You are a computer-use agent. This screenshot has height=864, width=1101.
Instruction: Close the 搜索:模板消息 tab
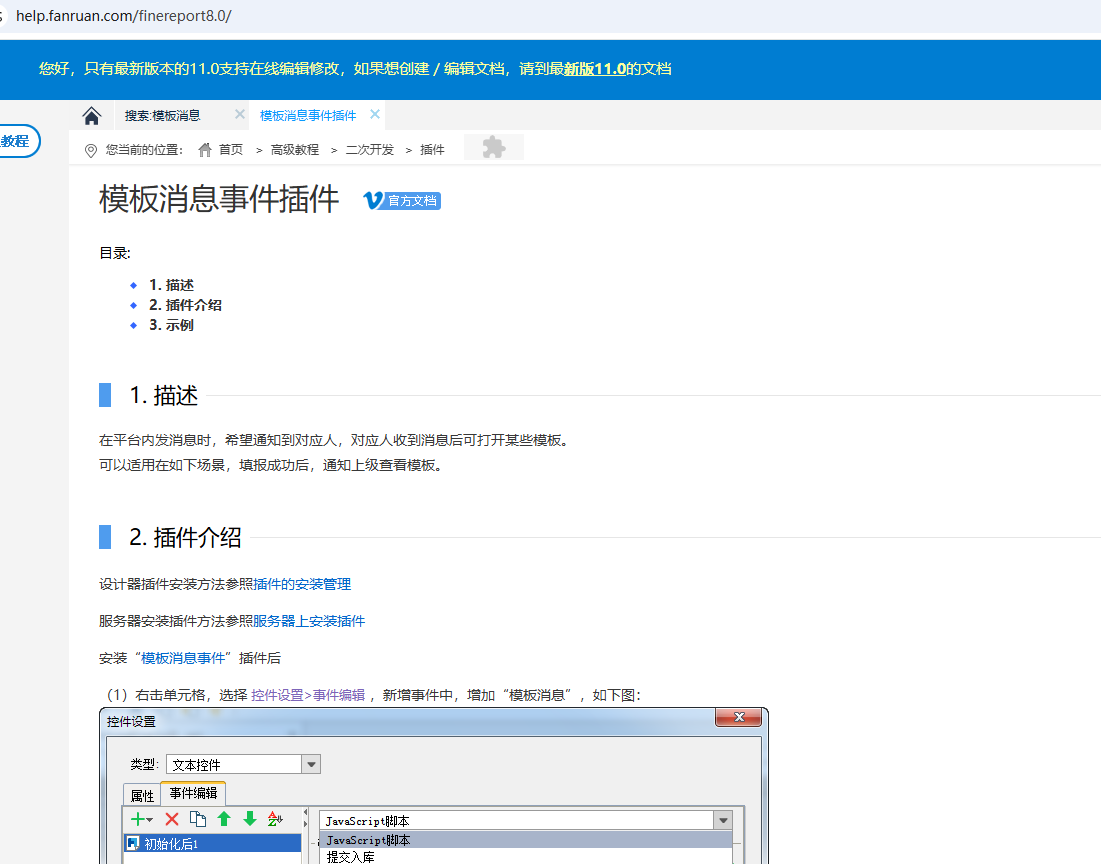240,115
